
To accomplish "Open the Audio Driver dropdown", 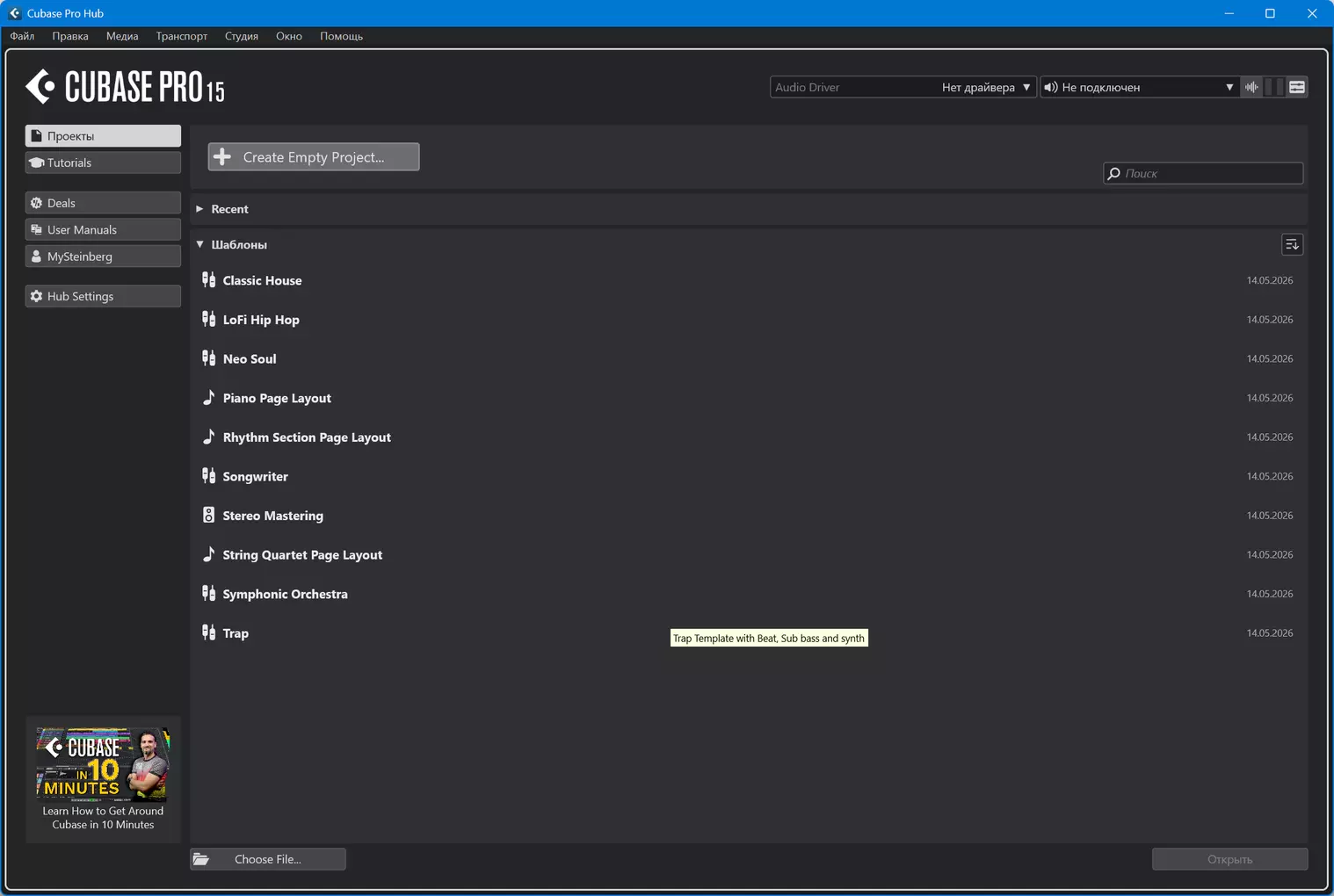I will click(x=903, y=87).
